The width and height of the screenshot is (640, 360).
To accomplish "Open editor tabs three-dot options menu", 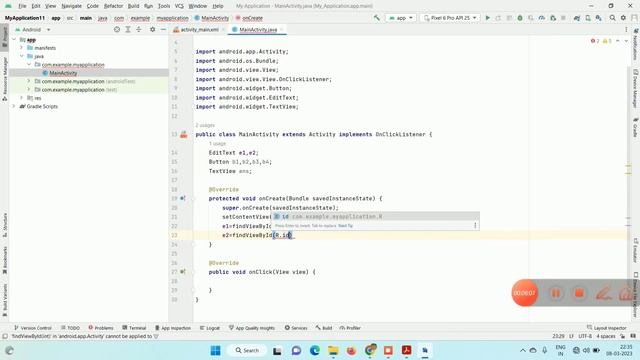I will point(626,29).
